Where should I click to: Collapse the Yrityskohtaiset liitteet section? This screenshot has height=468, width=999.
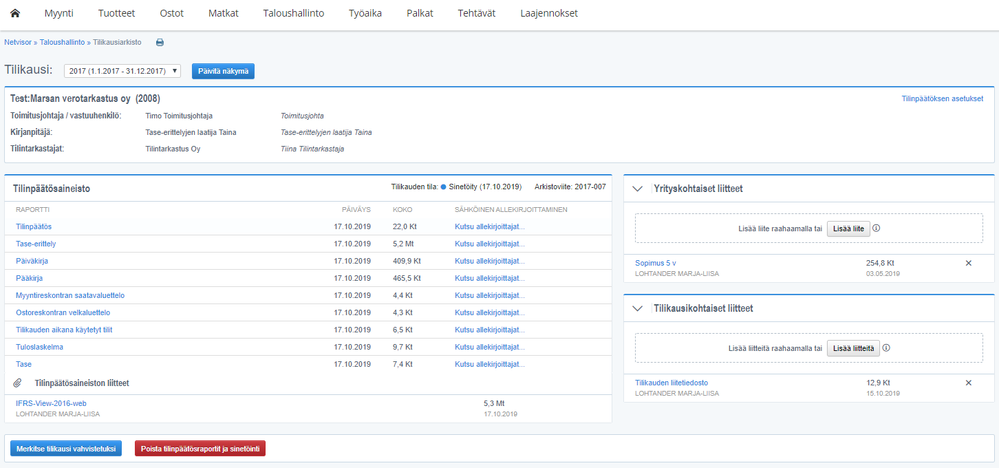coord(637,189)
